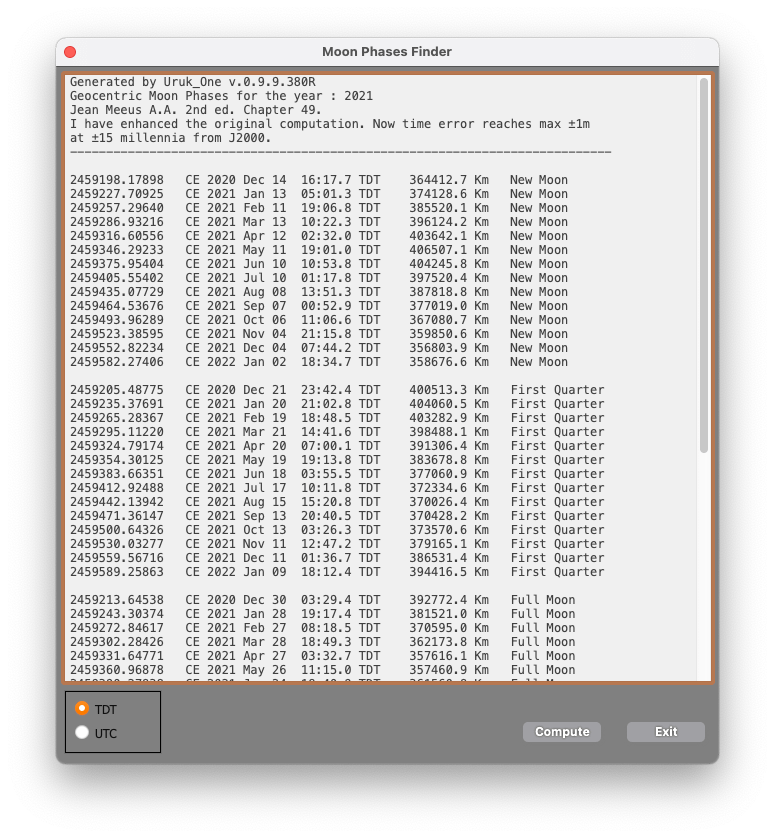The height and width of the screenshot is (838, 775).
Task: Close the Moon Phases Finder window
Action: [x=70, y=52]
